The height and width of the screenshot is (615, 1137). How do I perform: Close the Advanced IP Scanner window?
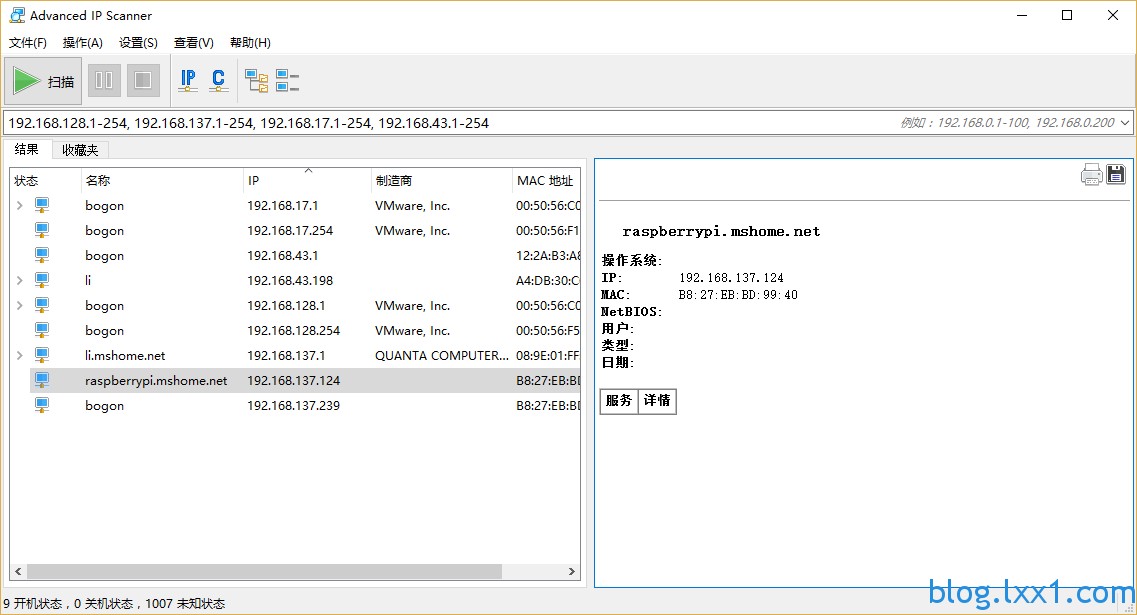click(1112, 15)
